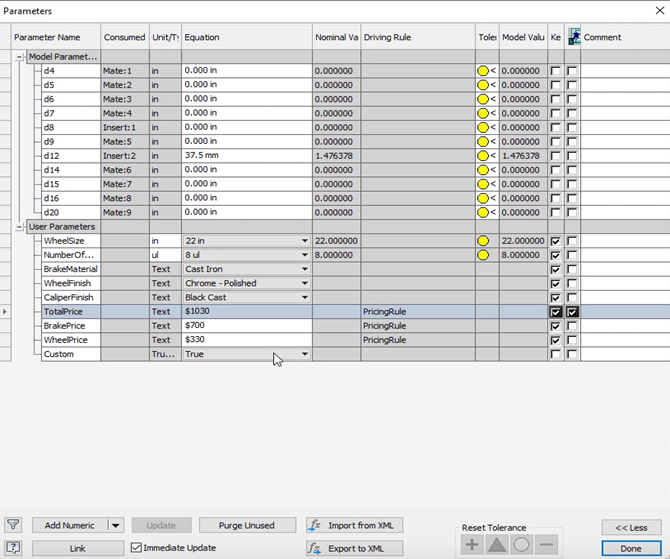Image resolution: width=670 pixels, height=559 pixels.
Task: Open the NumberOf 8 ul dropdown
Action: 305,255
